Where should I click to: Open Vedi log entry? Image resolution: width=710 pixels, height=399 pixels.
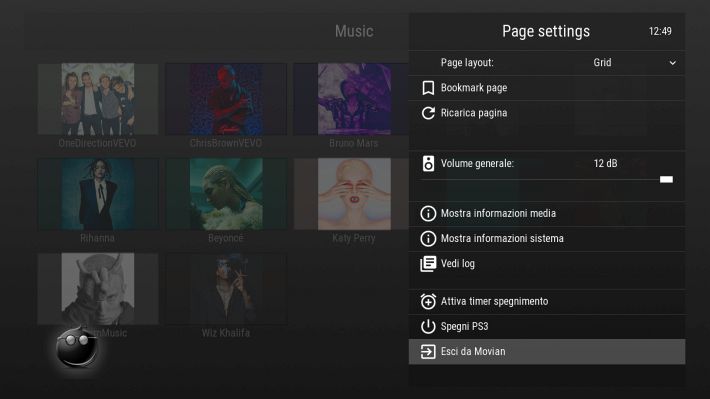click(x=547, y=264)
